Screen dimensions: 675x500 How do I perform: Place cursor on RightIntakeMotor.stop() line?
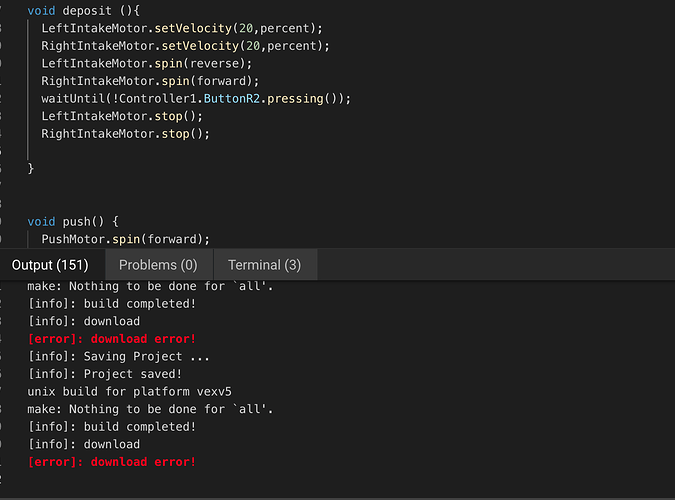pyautogui.click(x=125, y=134)
